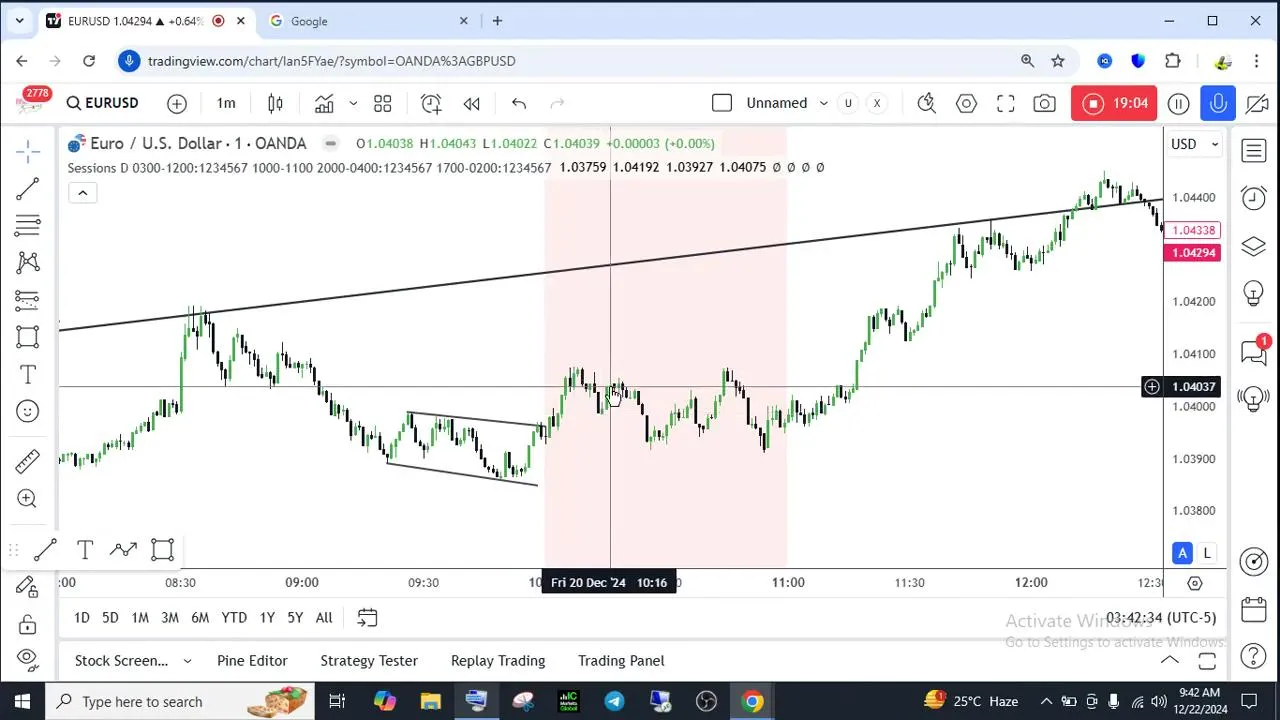Pick the path tool in favorites toolbar
Viewport: 1280px width, 720px height.
pyautogui.click(x=124, y=549)
